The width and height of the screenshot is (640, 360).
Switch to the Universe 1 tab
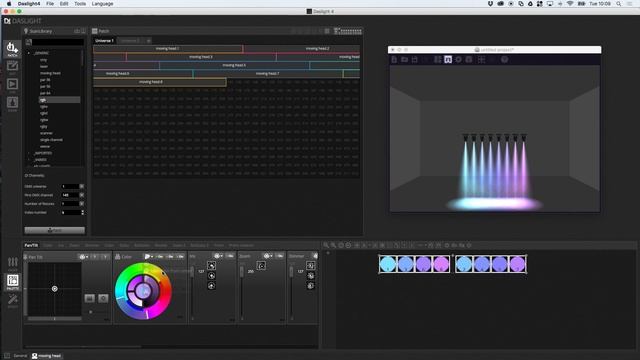tap(104, 41)
